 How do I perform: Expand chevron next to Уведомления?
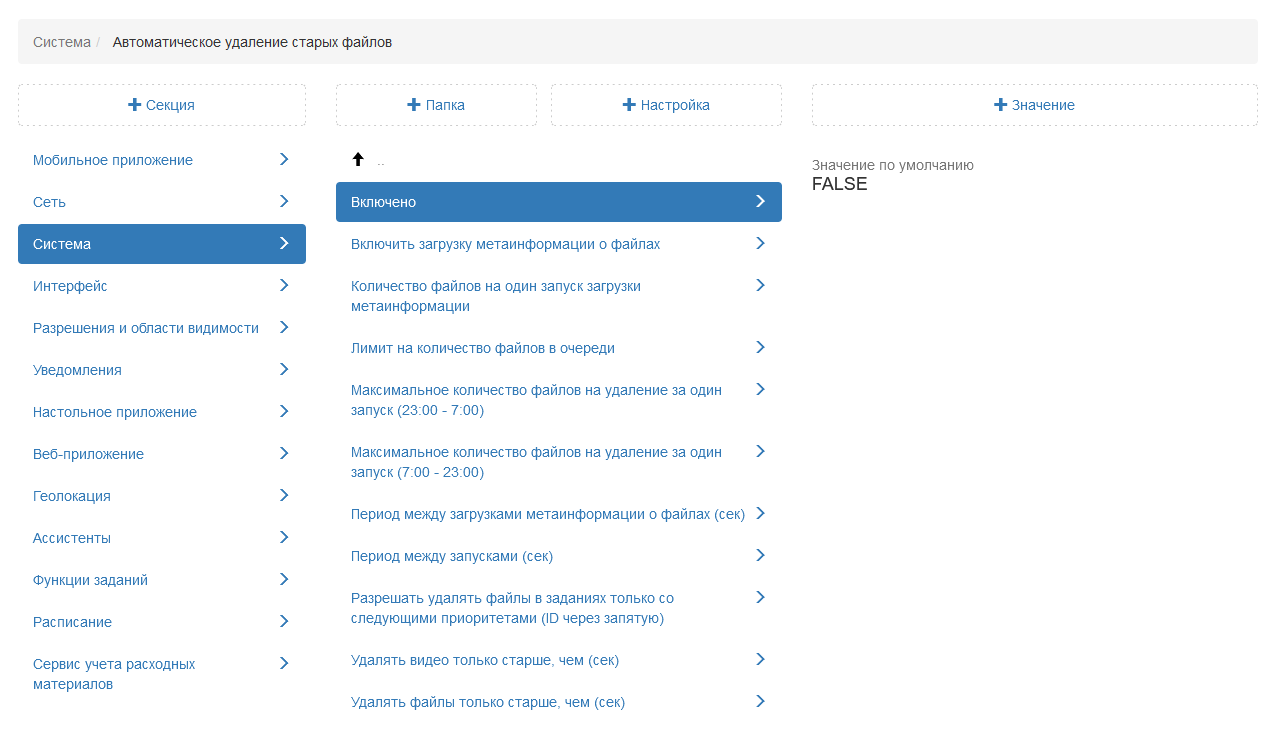click(284, 369)
